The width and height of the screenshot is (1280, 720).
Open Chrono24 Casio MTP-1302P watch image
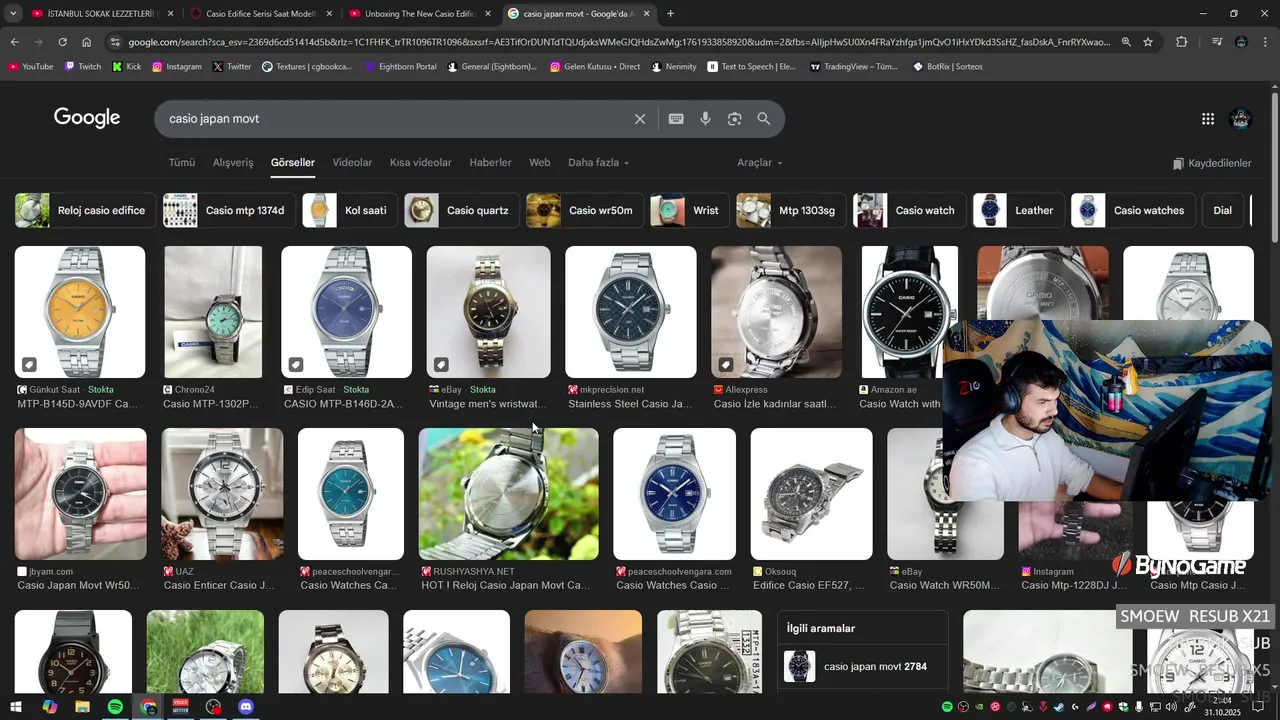[213, 312]
